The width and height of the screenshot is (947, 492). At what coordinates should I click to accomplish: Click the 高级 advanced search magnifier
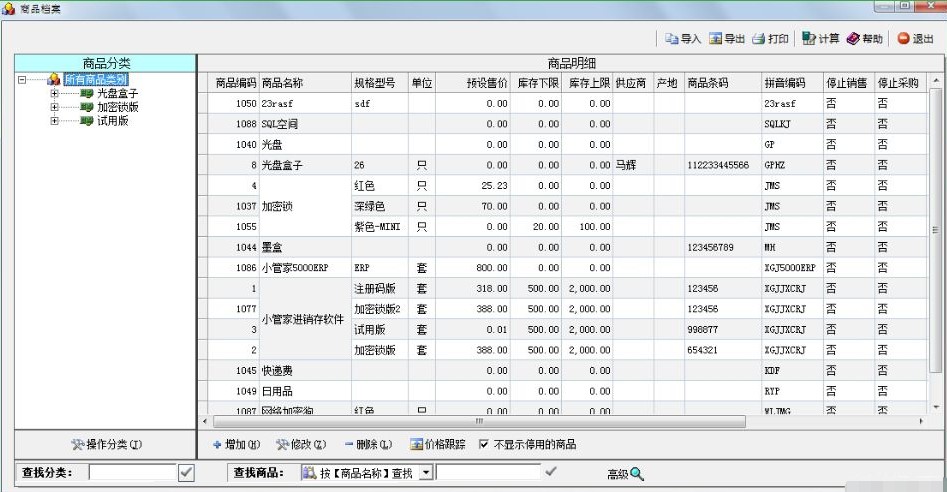[636, 473]
